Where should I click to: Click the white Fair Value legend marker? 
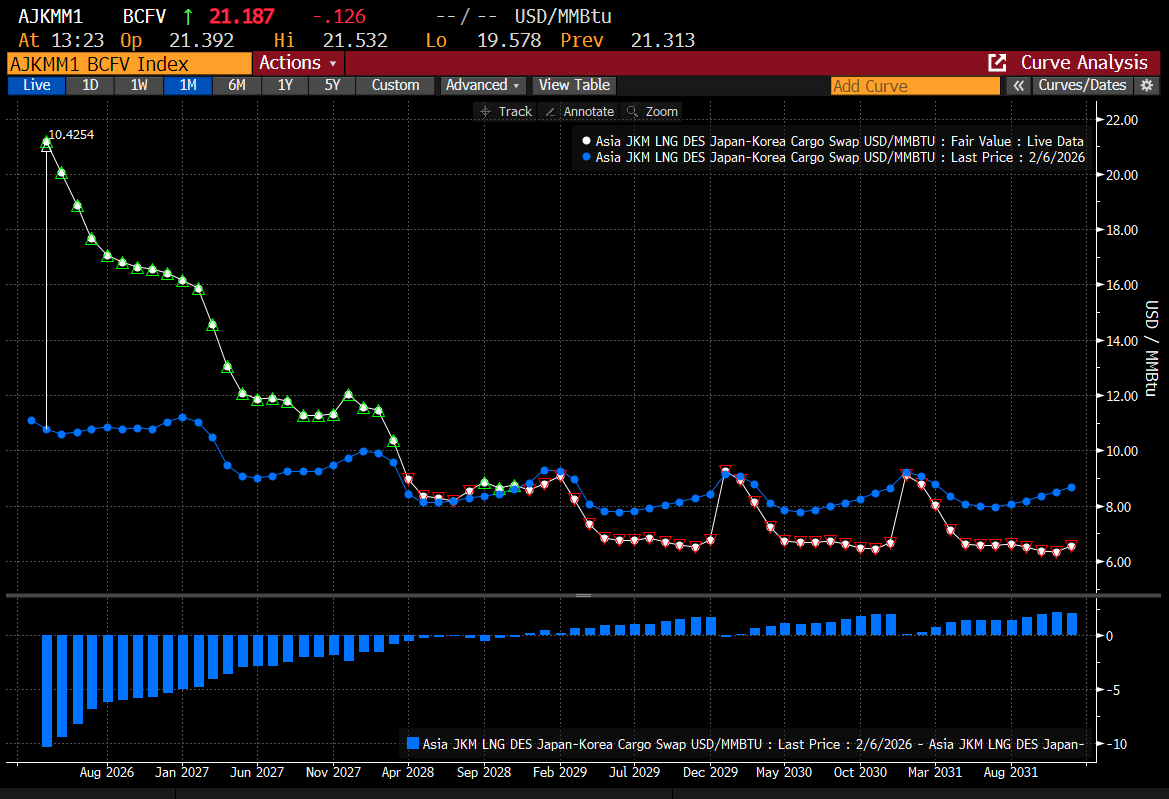coord(586,141)
